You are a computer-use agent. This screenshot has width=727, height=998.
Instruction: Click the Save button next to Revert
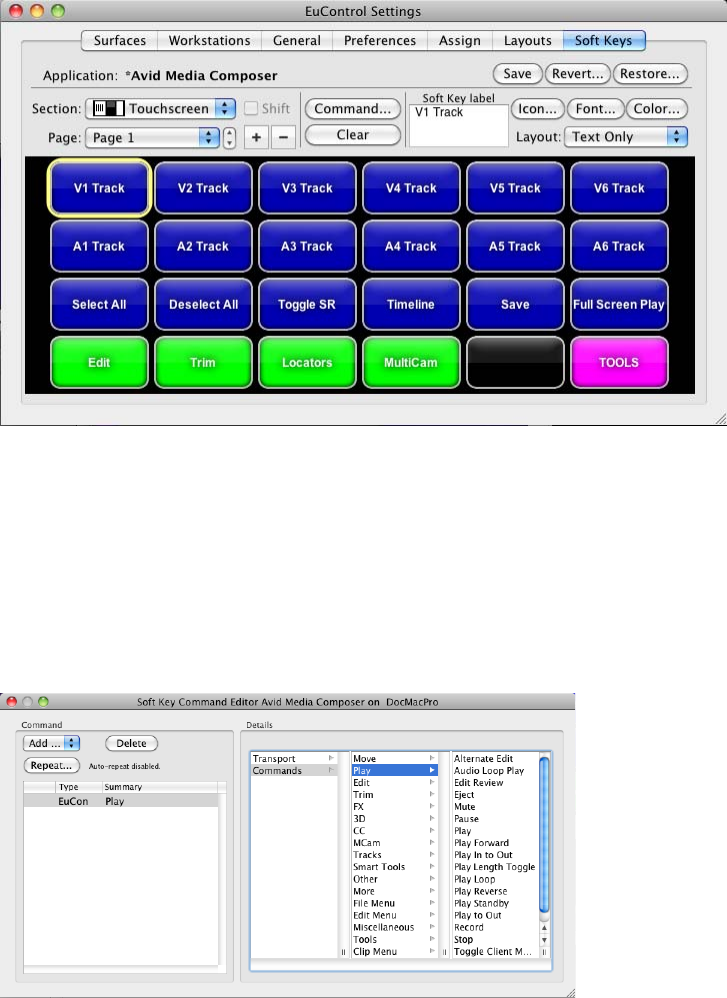point(518,74)
